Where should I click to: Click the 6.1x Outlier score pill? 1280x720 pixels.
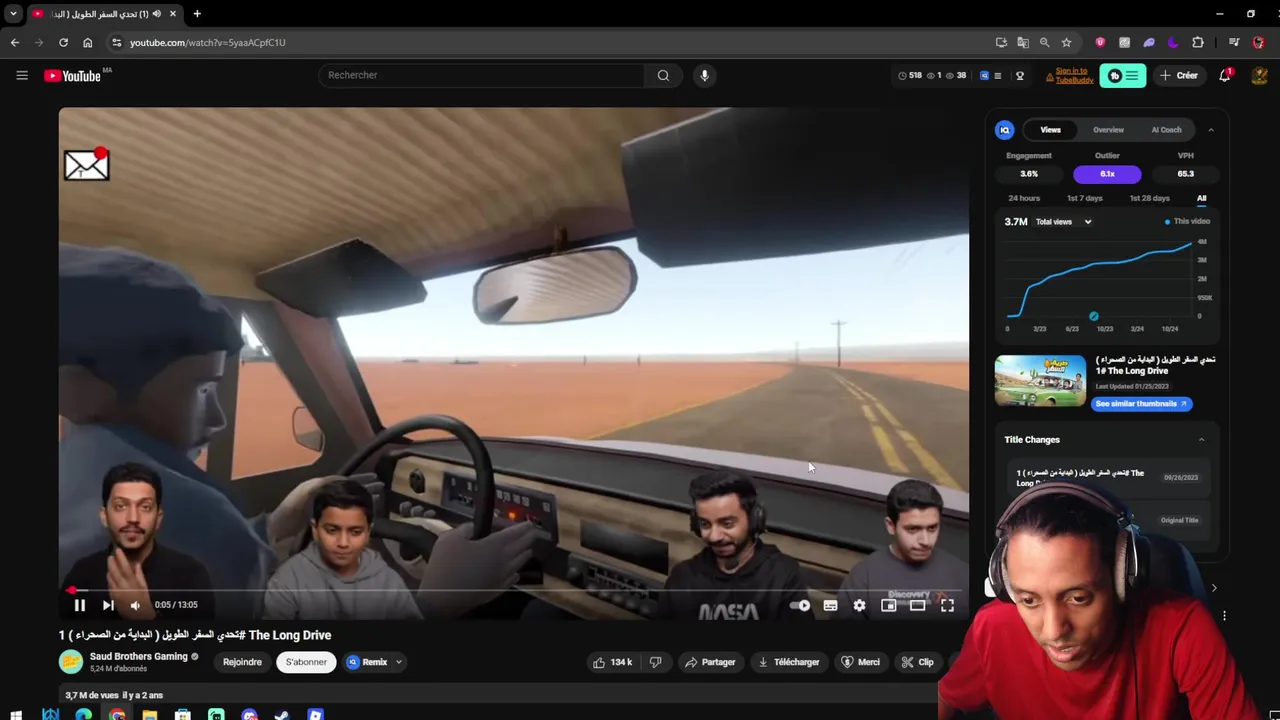pyautogui.click(x=1107, y=174)
